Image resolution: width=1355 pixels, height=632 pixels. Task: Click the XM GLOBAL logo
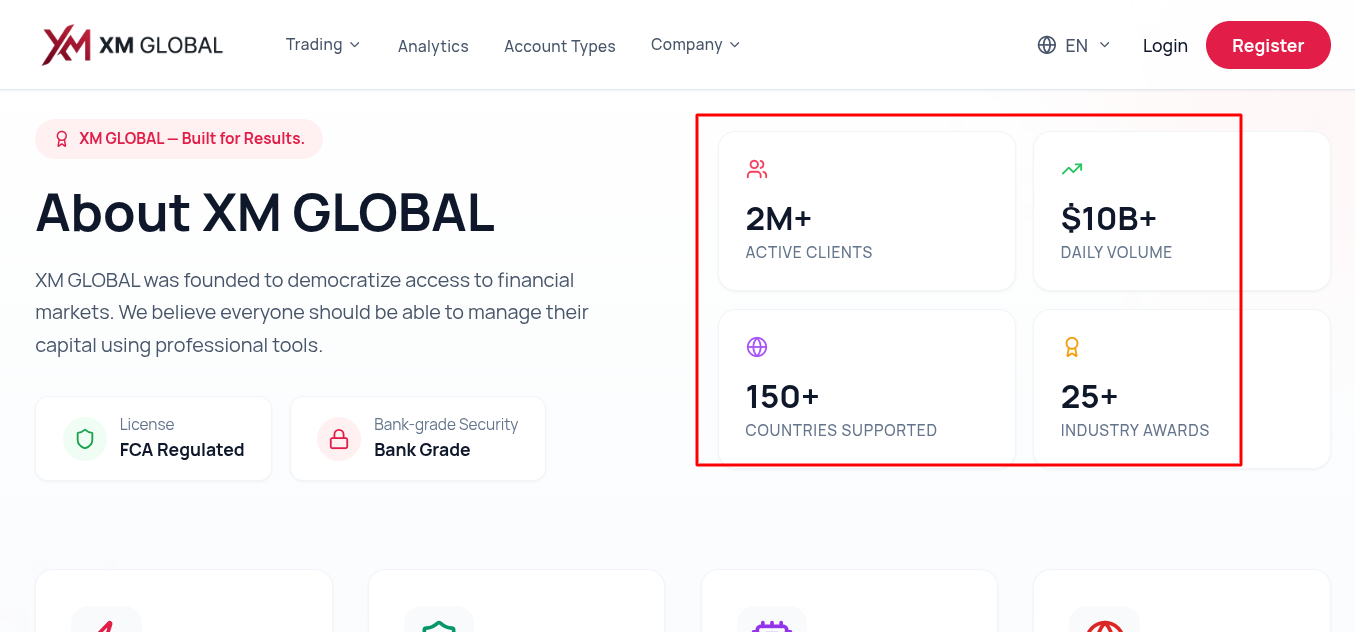click(x=132, y=45)
